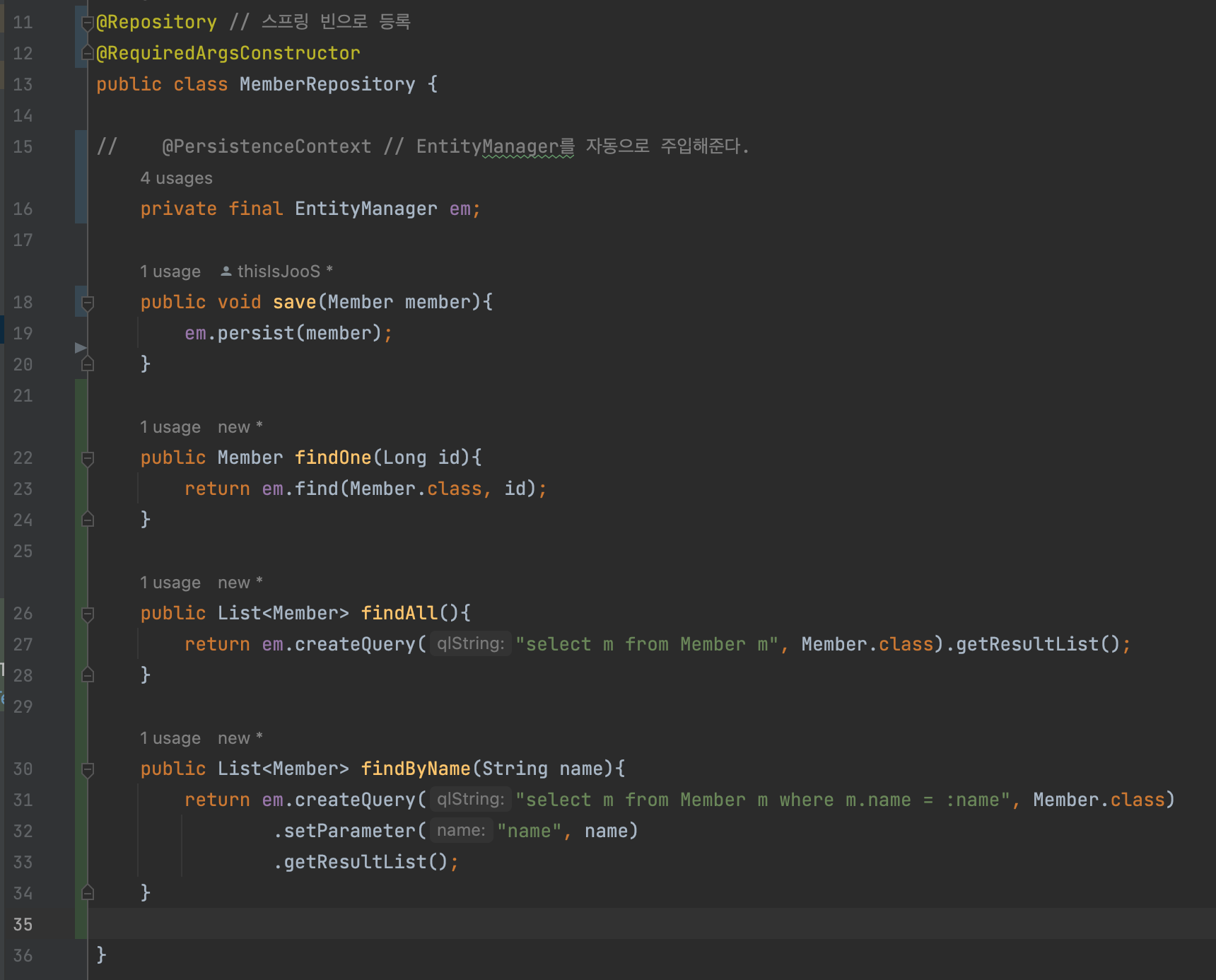Click the fold end marker at line 24

point(88,520)
